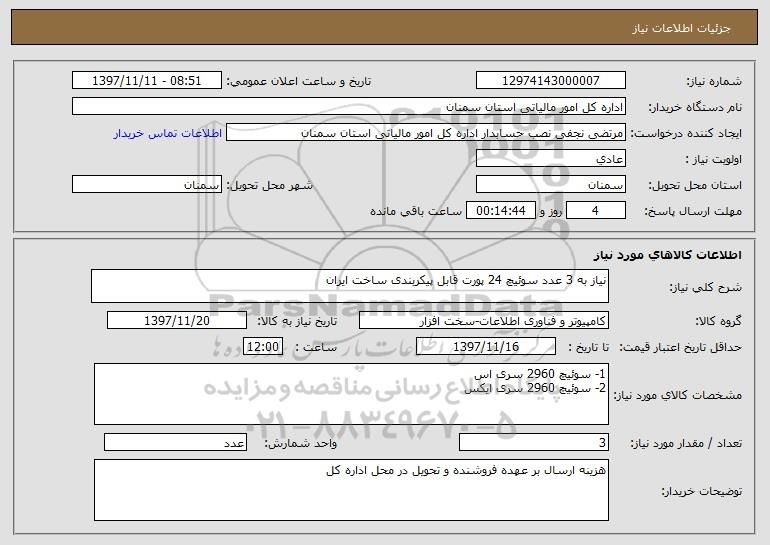Click the general need description text box
Screen dimensions: 770x545
tap(350, 286)
